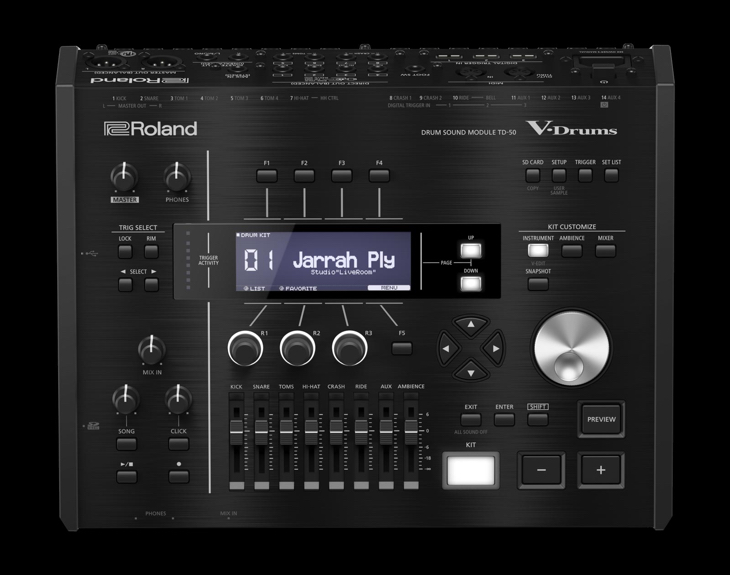730x575 pixels.
Task: Toggle the trigger LOCK button
Action: [125, 251]
